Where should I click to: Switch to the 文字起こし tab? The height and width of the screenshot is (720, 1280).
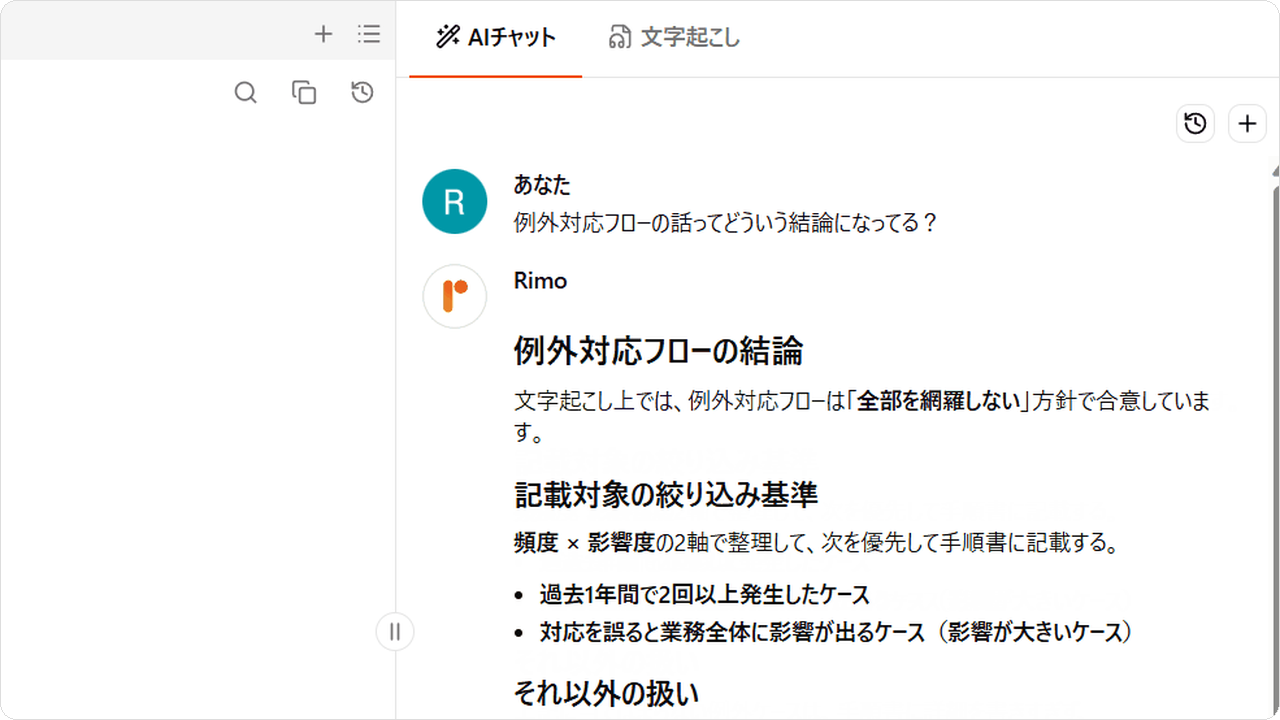675,38
